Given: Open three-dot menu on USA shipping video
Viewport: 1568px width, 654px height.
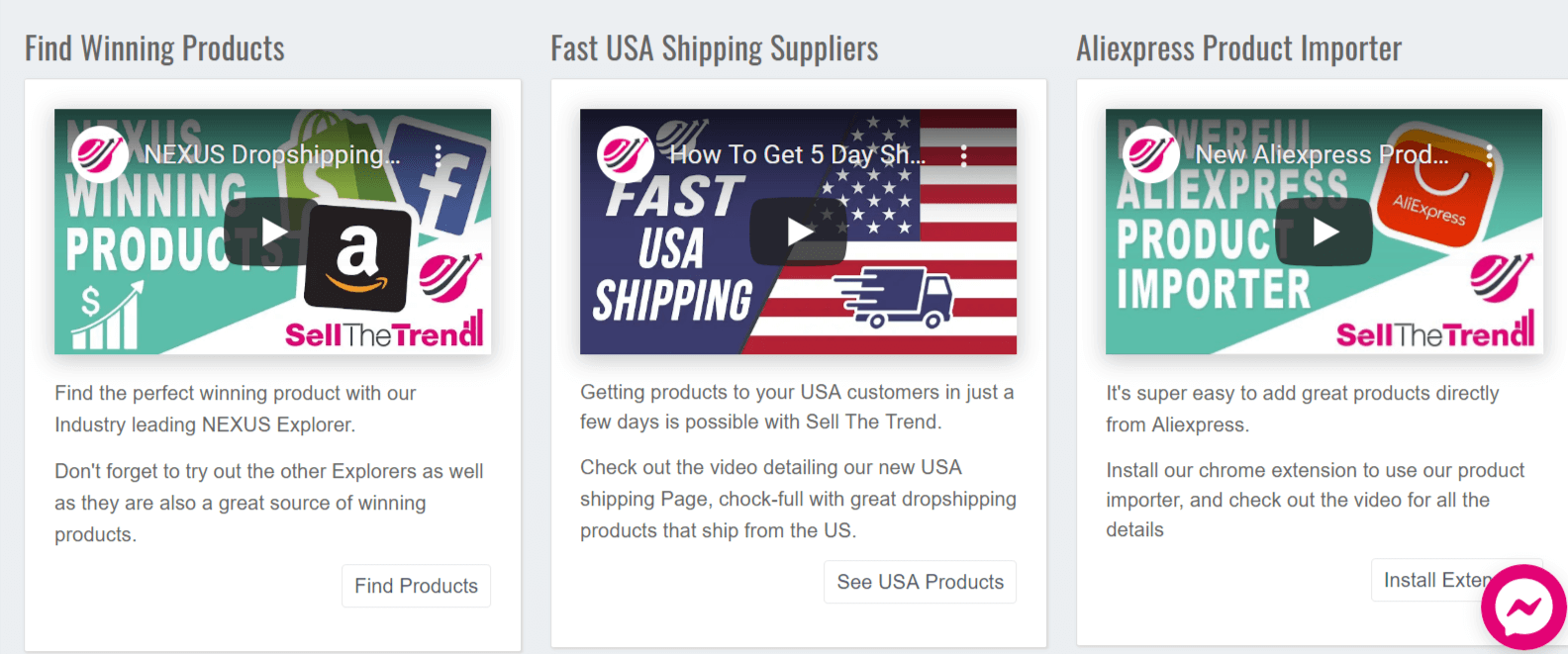Looking at the screenshot, I should (x=963, y=155).
